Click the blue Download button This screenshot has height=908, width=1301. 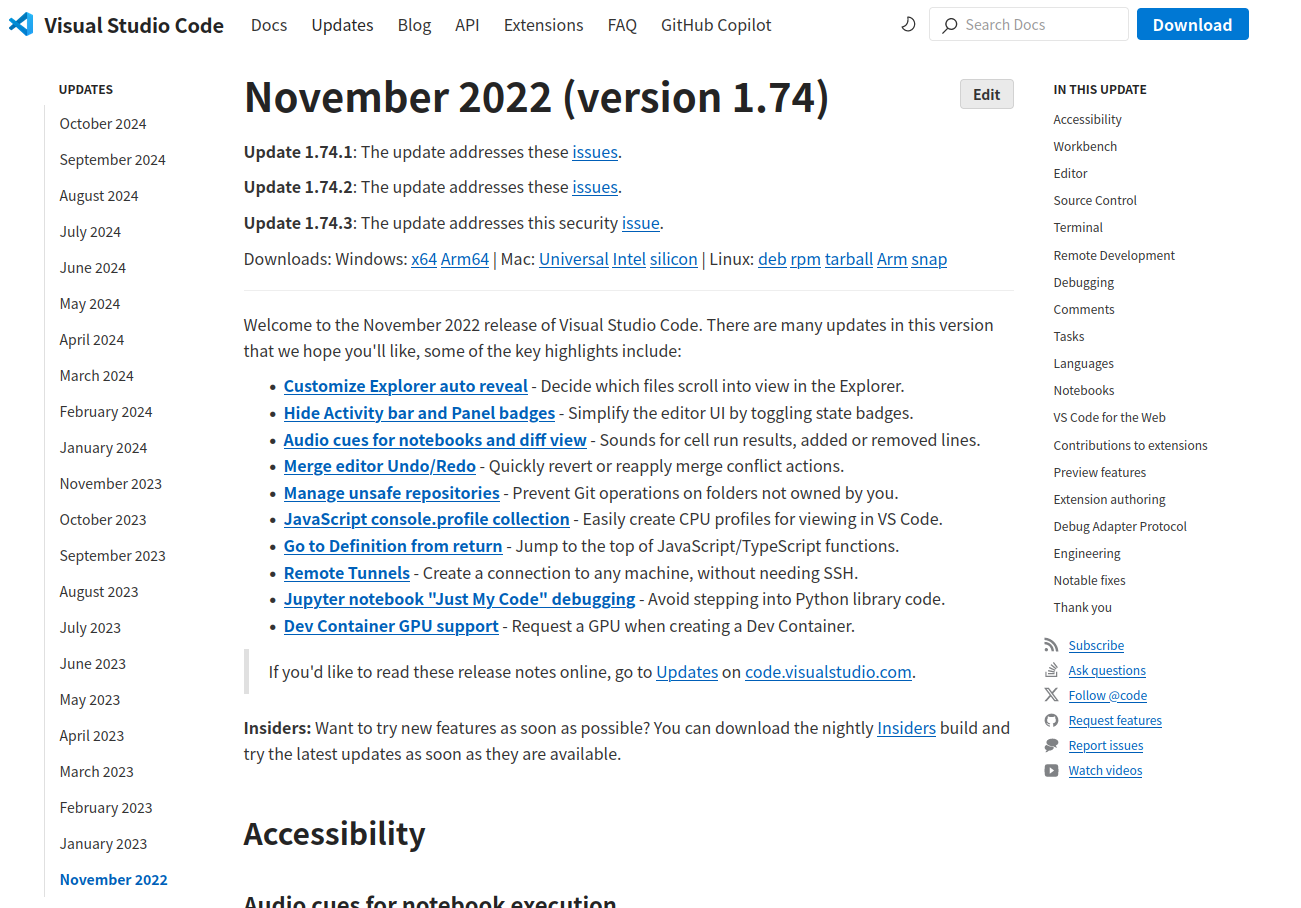(x=1192, y=24)
